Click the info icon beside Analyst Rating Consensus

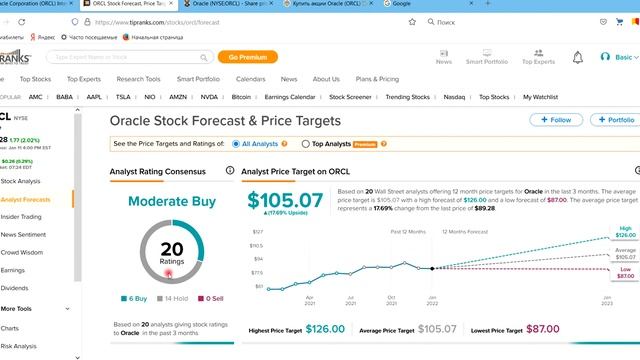pyautogui.click(x=230, y=170)
